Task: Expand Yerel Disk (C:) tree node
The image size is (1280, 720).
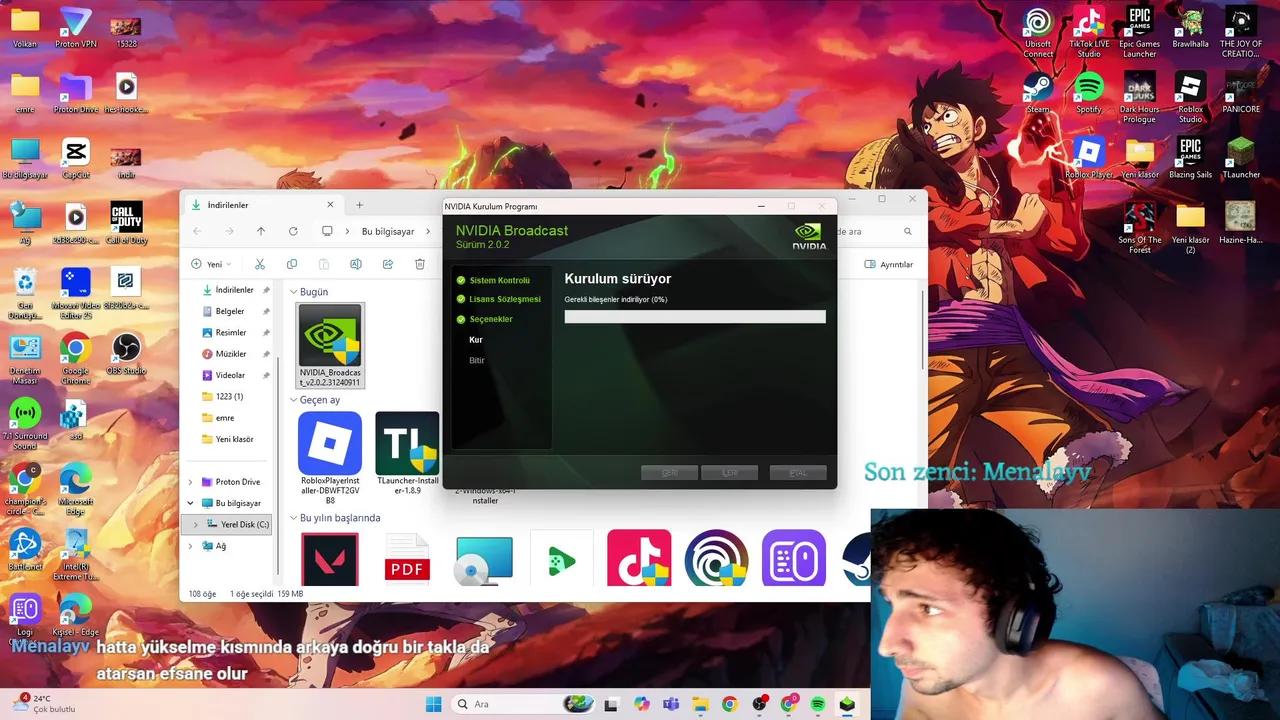Action: [196, 524]
